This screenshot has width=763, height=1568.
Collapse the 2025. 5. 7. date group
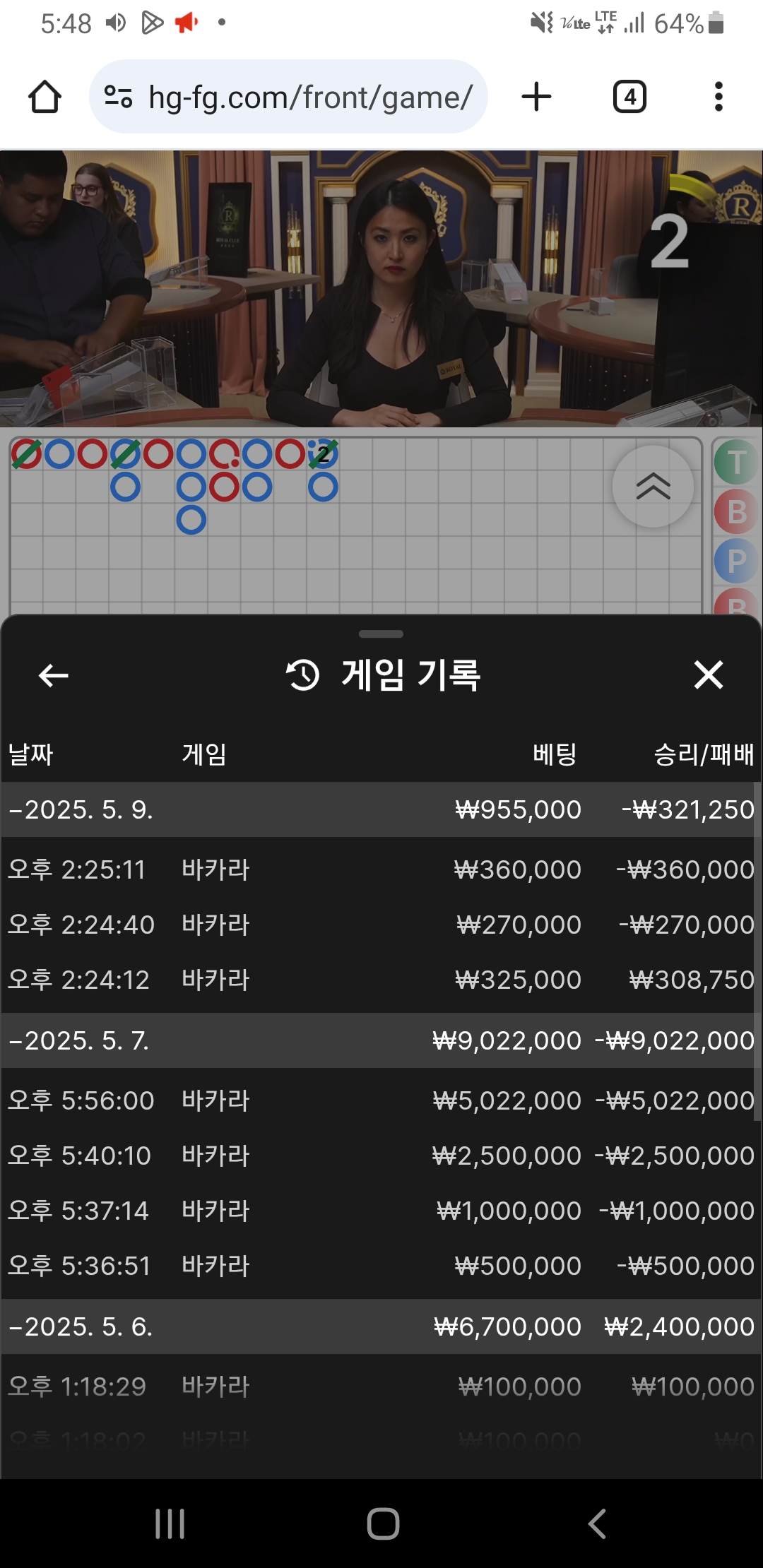pos(380,1040)
